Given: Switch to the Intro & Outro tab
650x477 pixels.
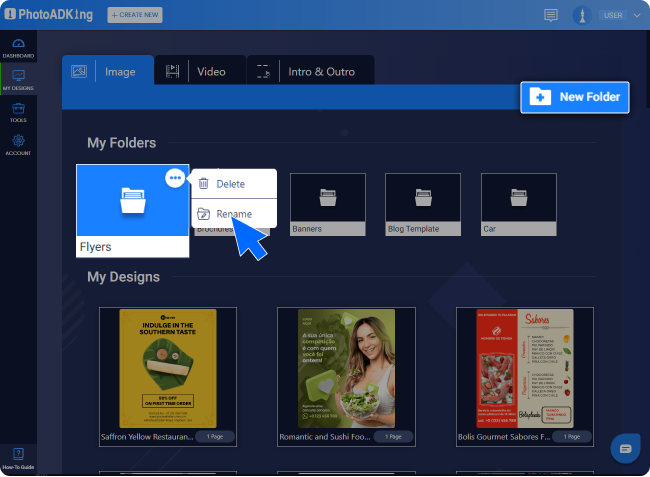Looking at the screenshot, I should point(310,71).
